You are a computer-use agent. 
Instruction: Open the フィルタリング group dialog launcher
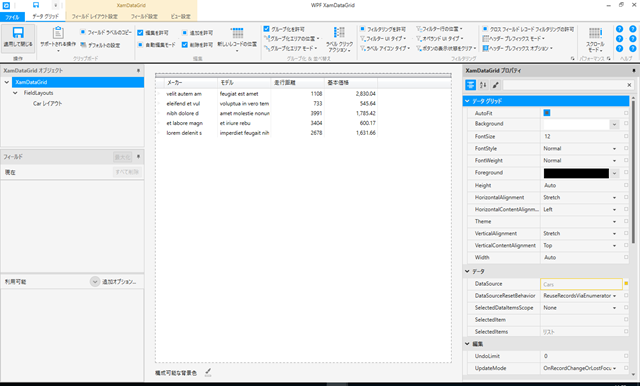pos(572,59)
